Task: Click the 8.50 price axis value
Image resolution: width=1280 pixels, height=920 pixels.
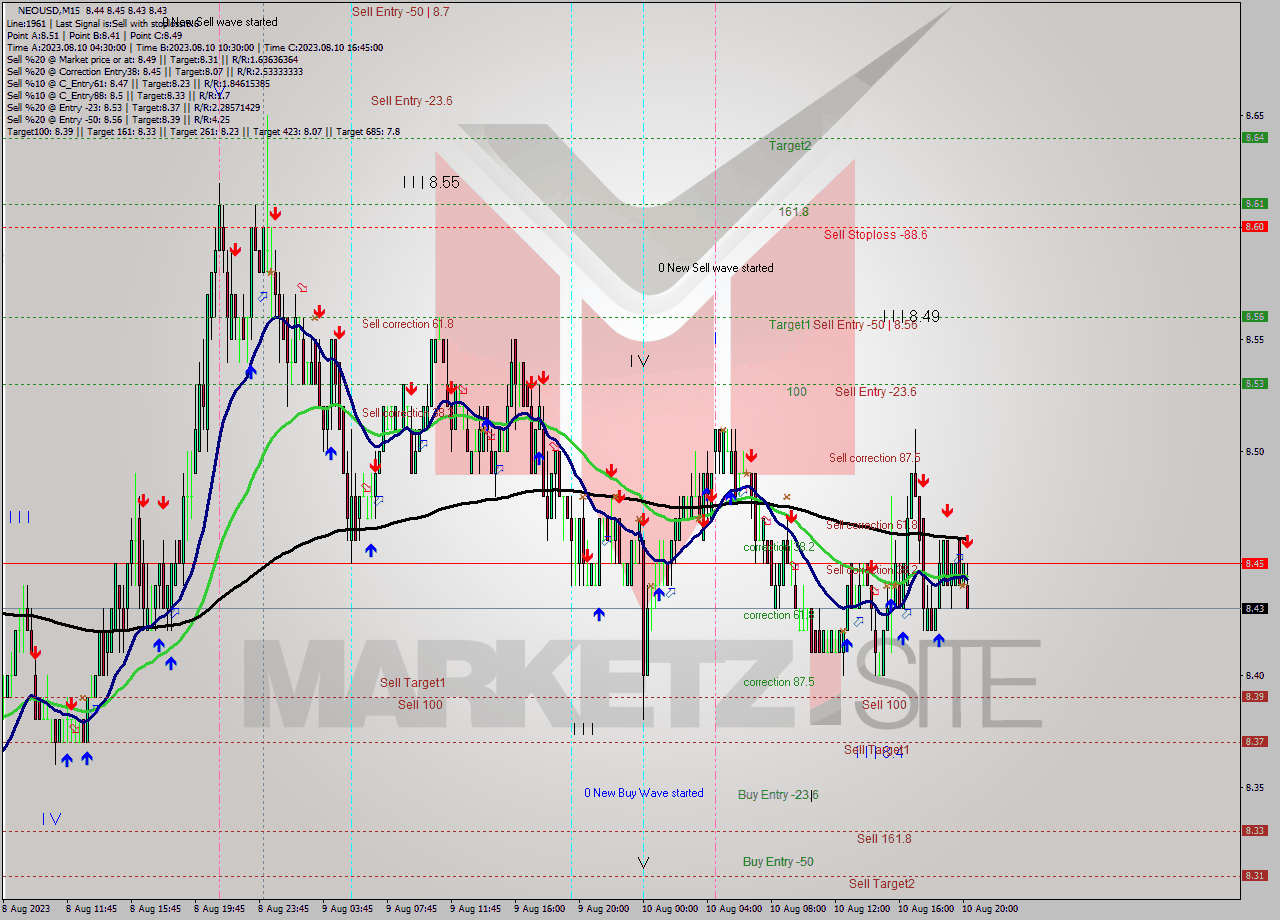Action: (x=1256, y=451)
